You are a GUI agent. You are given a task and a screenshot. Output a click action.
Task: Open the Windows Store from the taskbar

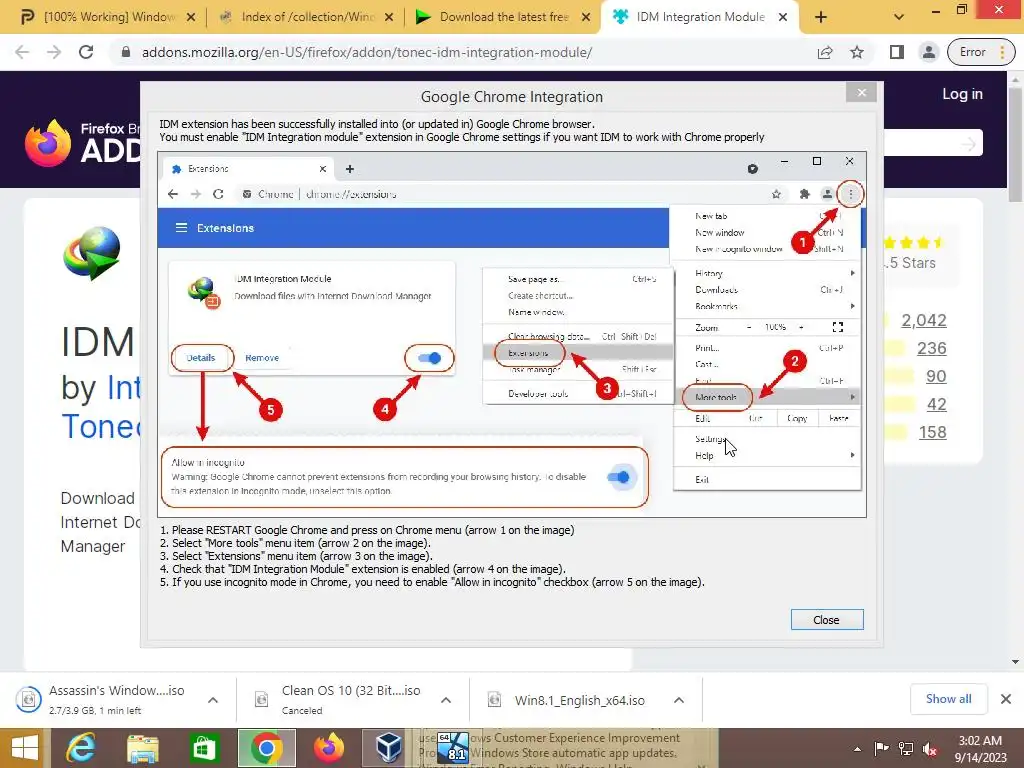tap(204, 748)
